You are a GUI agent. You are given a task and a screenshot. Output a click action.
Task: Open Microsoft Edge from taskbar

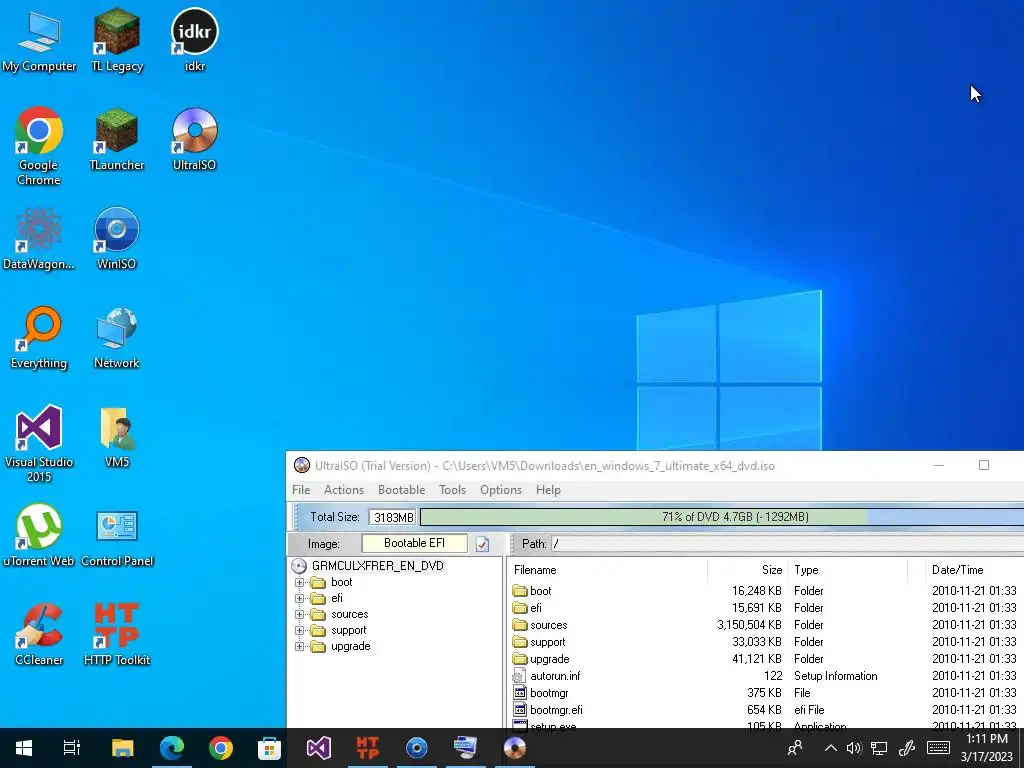[172, 748]
